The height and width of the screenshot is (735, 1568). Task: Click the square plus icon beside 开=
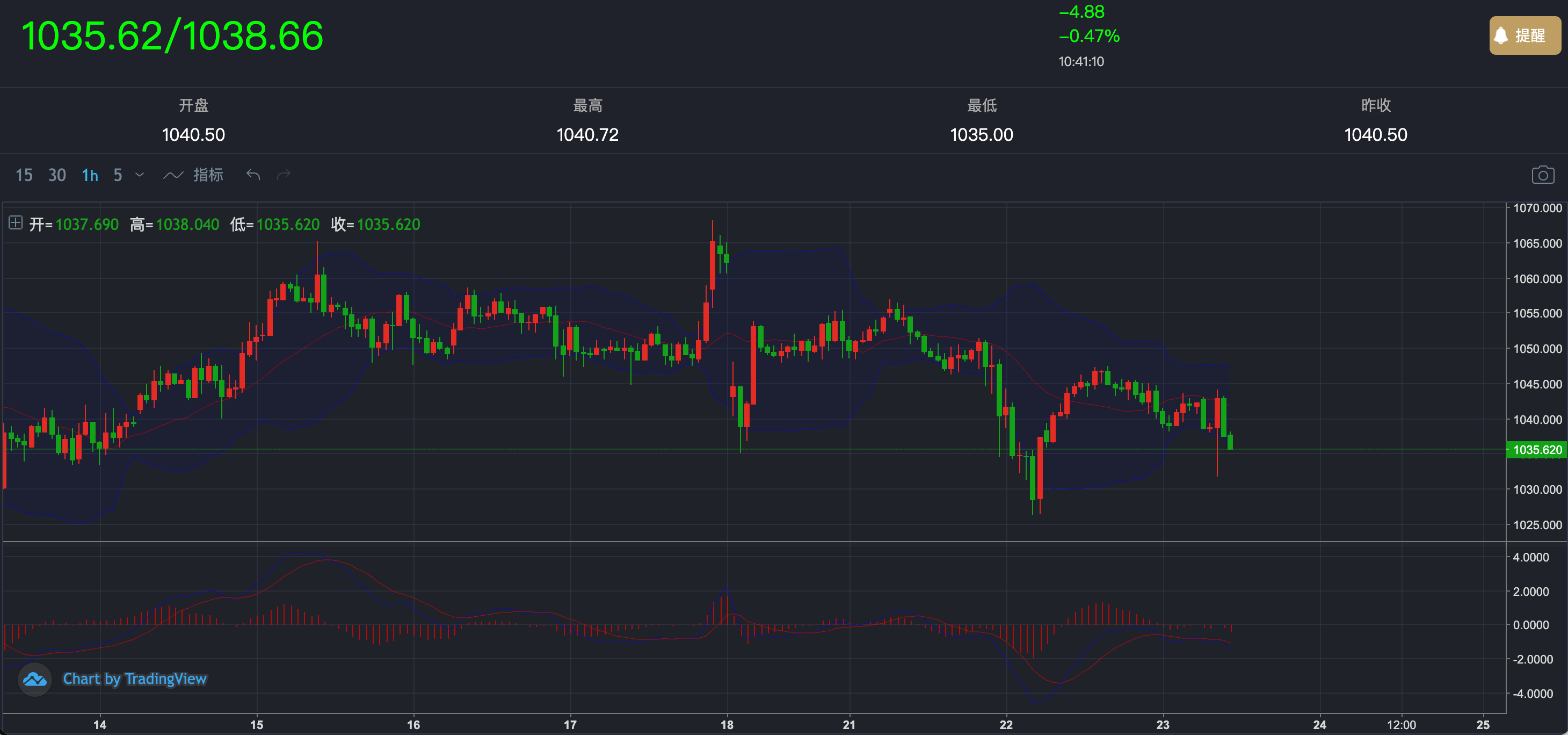[16, 223]
